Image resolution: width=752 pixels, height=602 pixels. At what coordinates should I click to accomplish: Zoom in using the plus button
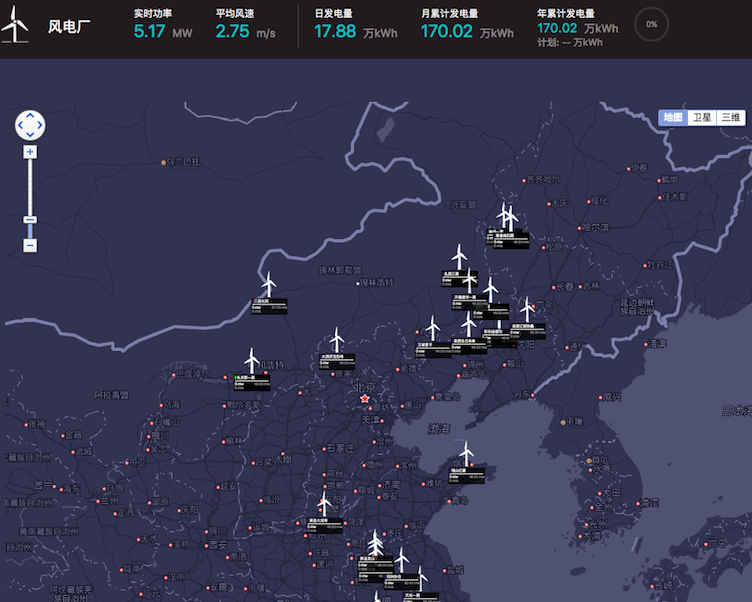pyautogui.click(x=30, y=152)
